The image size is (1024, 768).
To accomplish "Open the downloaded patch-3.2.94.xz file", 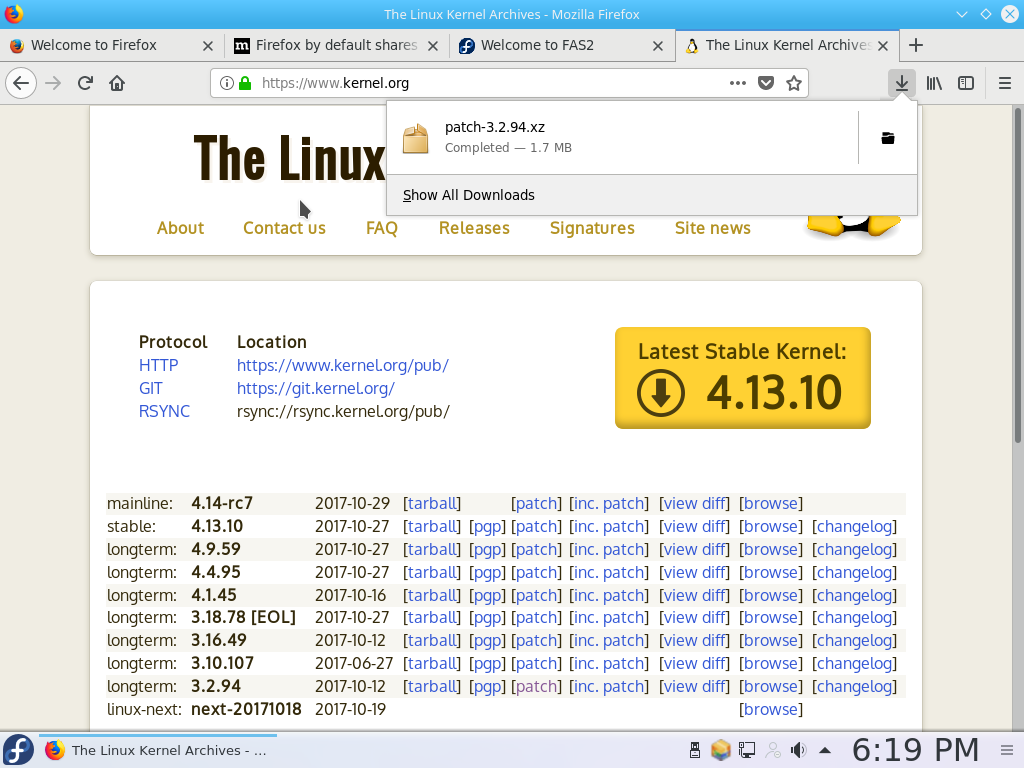I will coord(620,137).
